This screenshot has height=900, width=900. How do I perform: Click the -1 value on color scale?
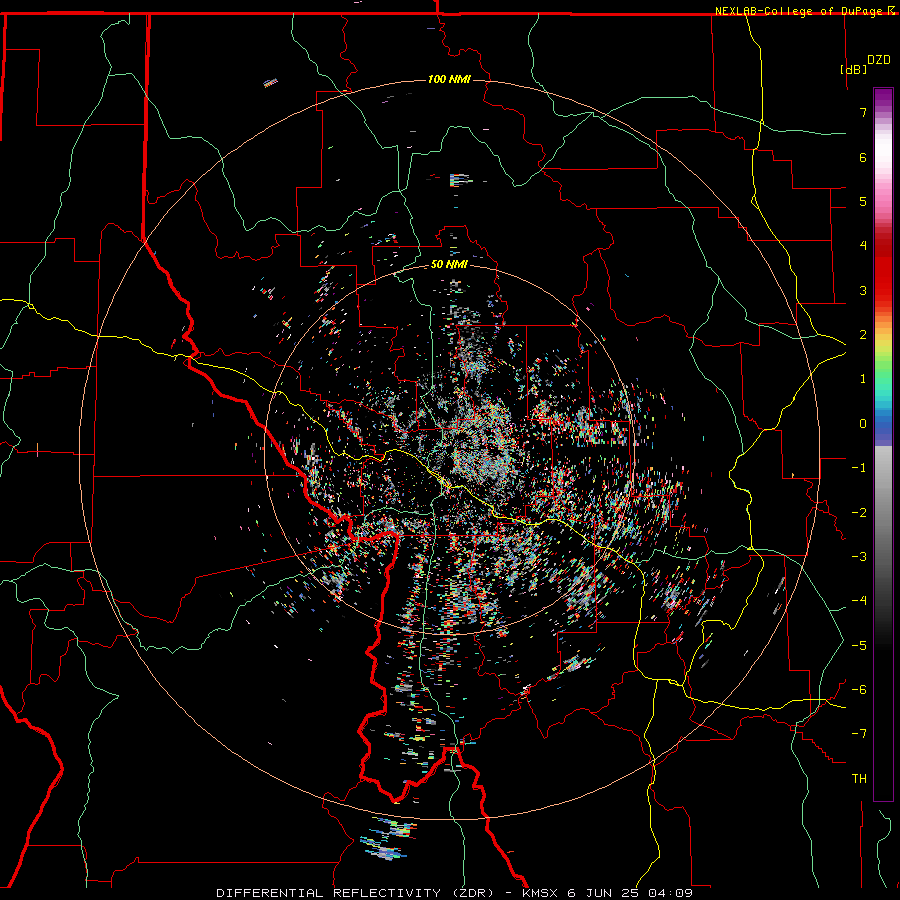point(859,468)
